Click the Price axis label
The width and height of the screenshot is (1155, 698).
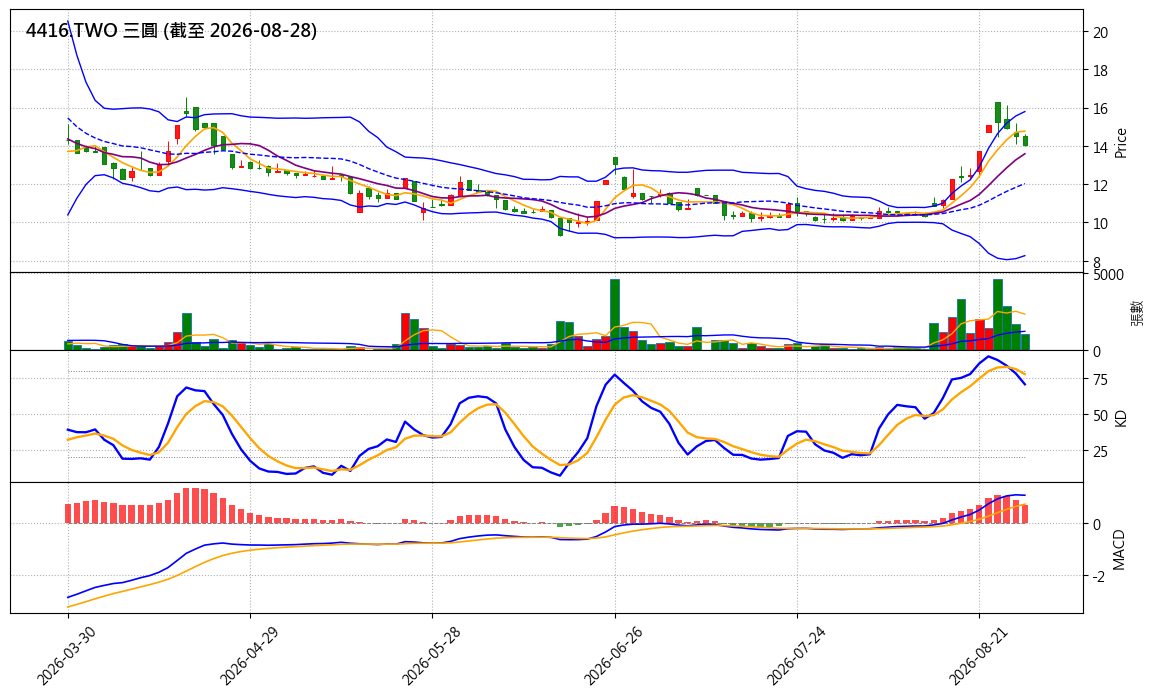tap(1121, 143)
